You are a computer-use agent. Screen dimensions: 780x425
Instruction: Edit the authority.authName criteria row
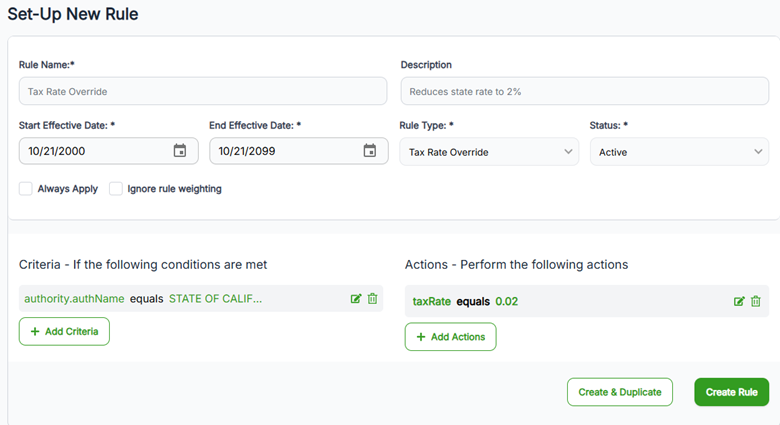tap(356, 299)
